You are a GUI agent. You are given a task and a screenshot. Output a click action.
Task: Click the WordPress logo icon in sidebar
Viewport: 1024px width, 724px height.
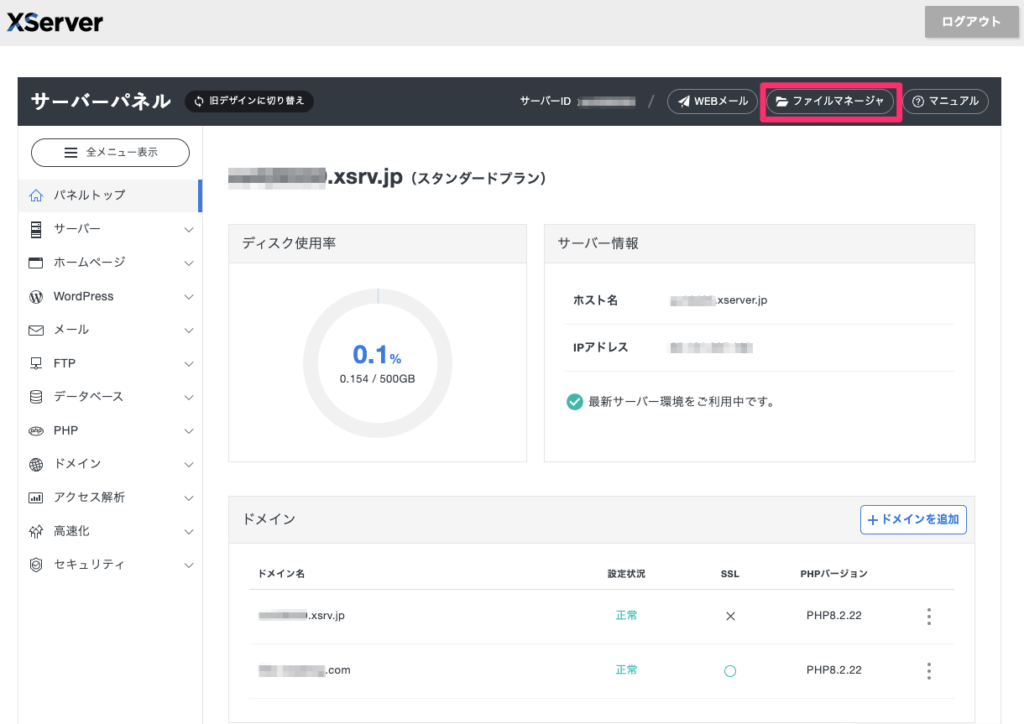tap(36, 296)
